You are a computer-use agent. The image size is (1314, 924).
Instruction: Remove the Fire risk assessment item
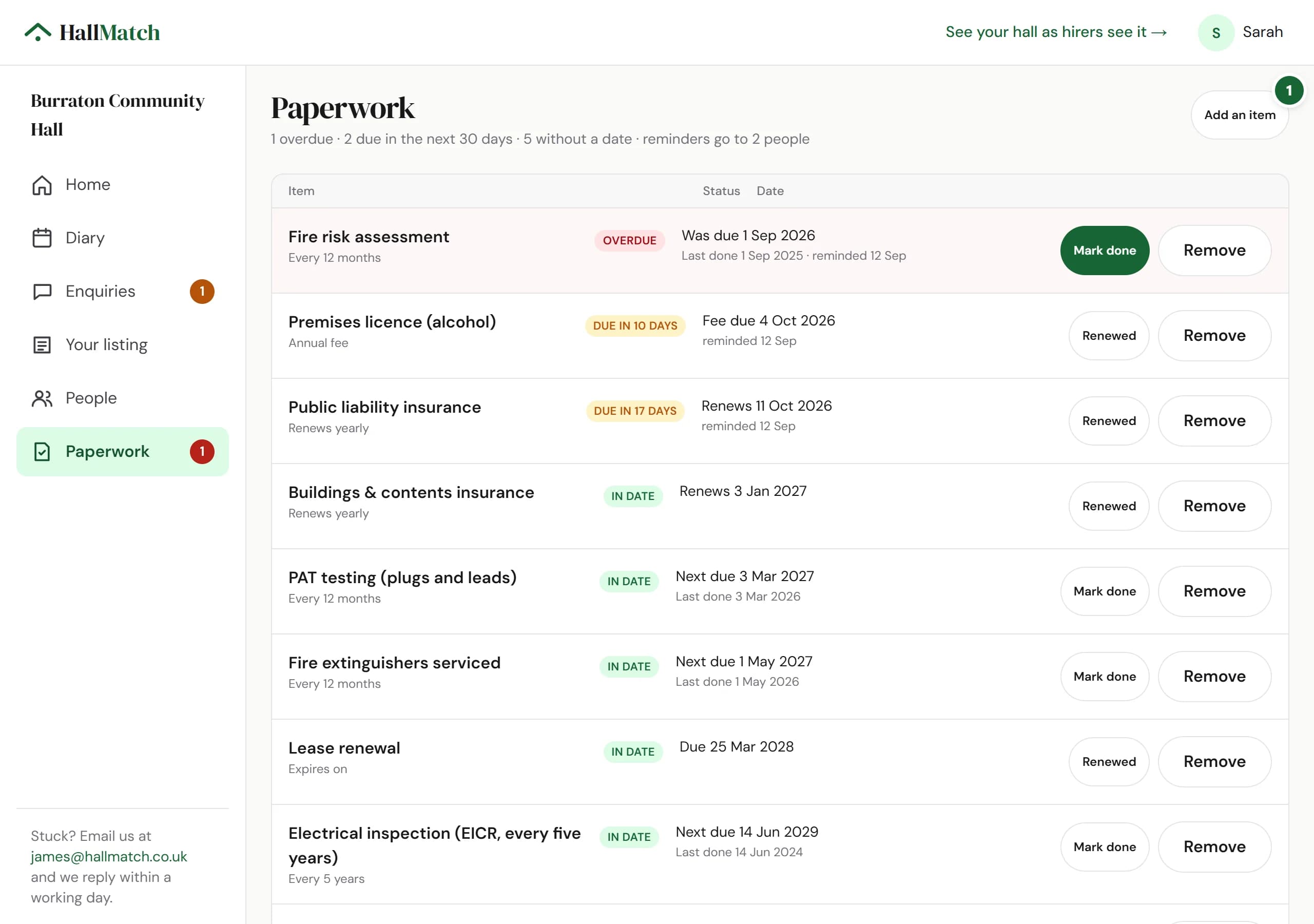pyautogui.click(x=1214, y=251)
